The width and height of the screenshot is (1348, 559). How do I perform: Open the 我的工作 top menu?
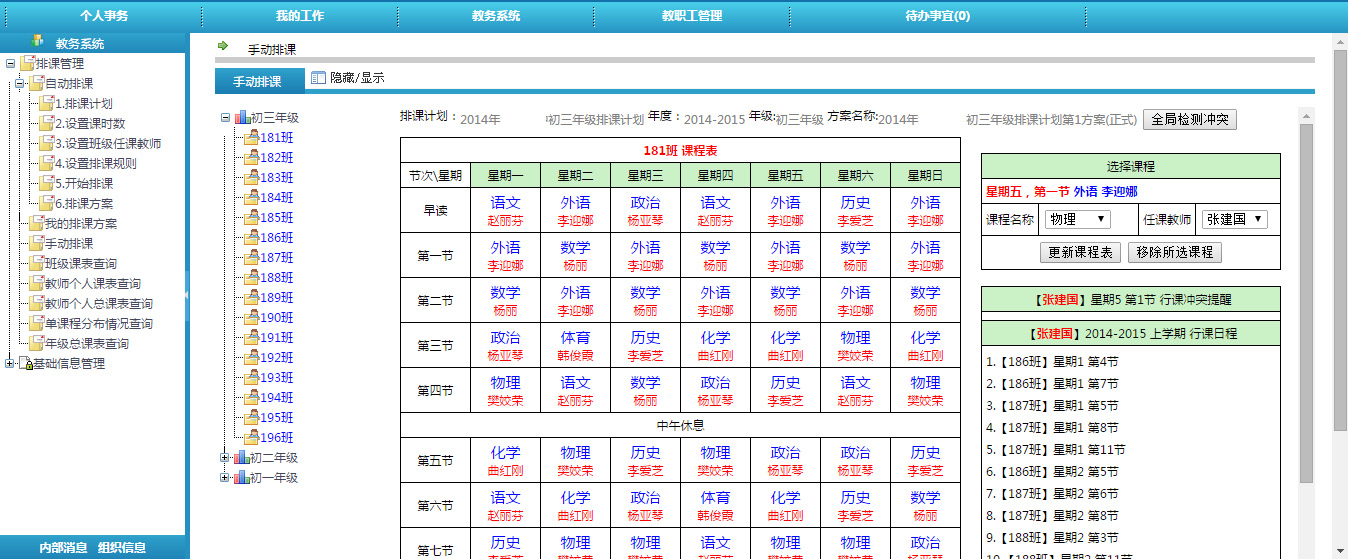[x=300, y=16]
